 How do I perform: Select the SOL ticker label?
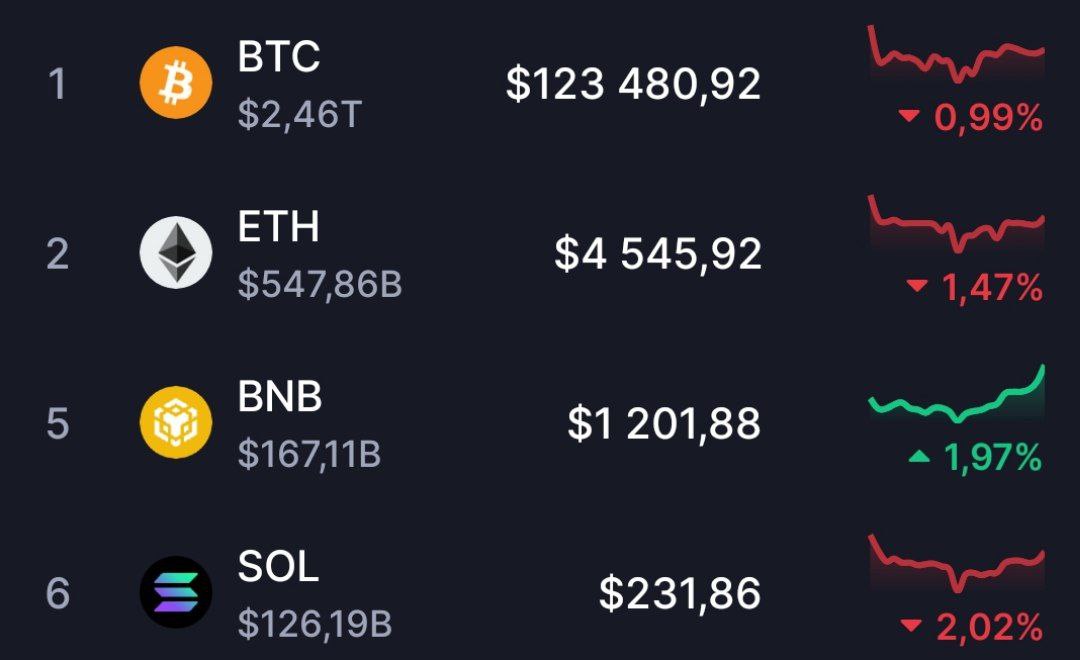tap(279, 567)
